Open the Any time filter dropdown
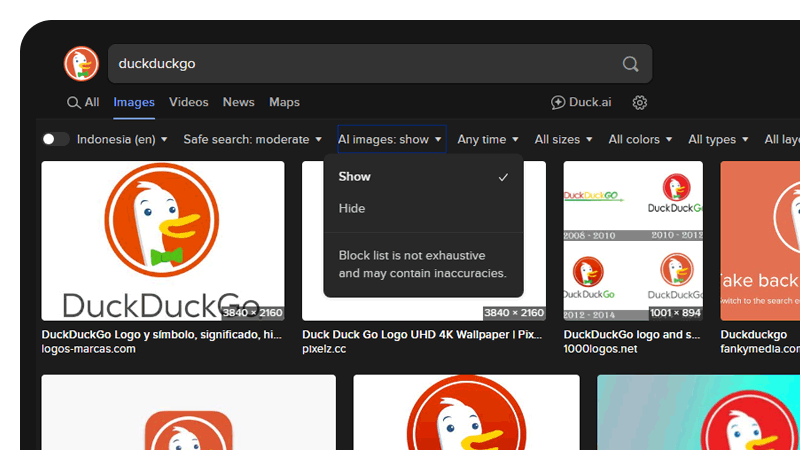800x450 pixels. pyautogui.click(x=488, y=139)
